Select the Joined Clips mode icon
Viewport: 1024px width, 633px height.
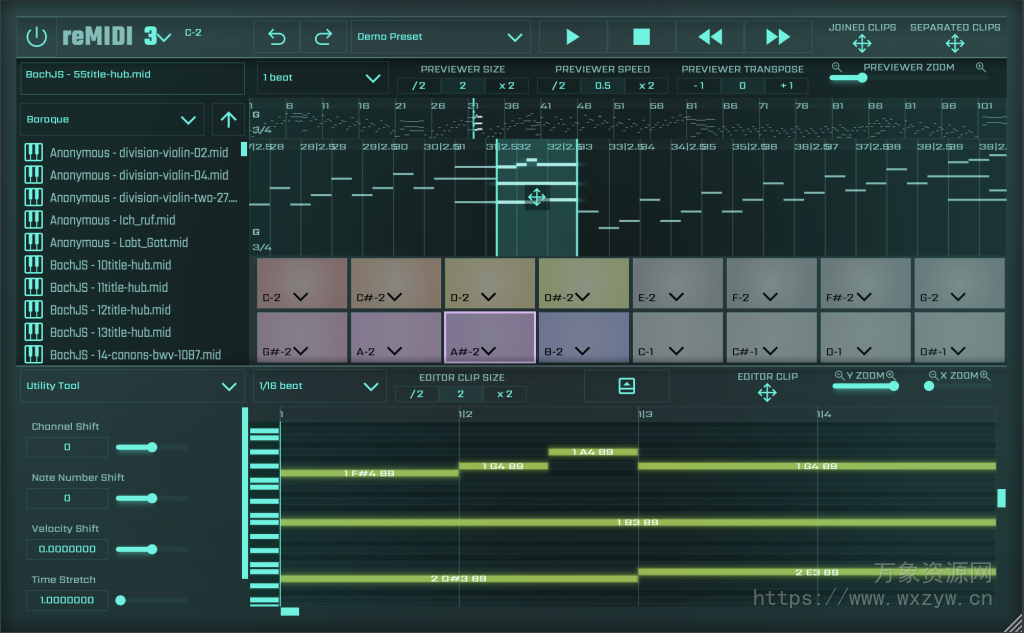coord(861,43)
